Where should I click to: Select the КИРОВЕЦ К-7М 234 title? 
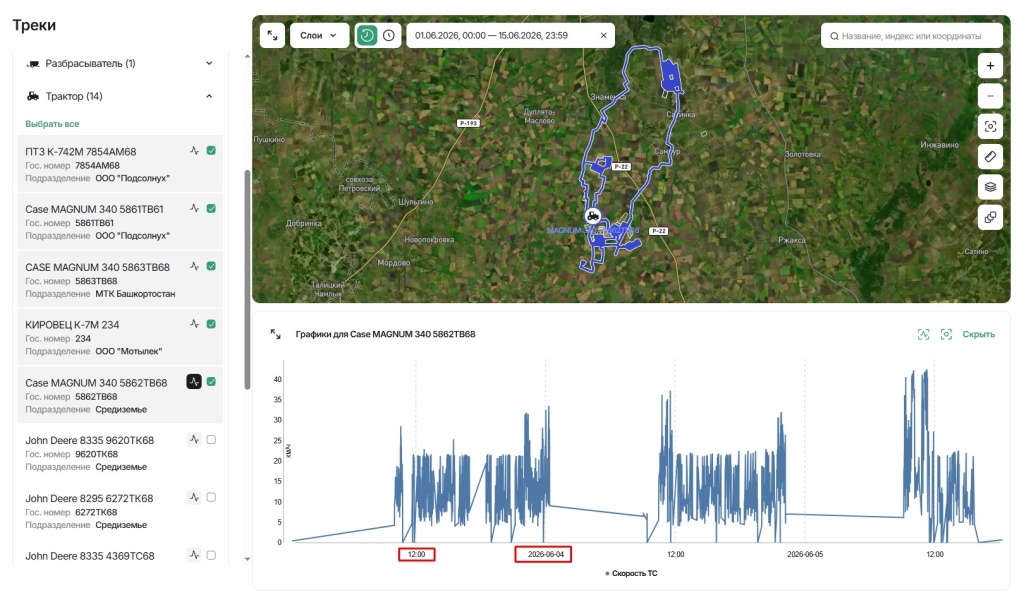pyautogui.click(x=72, y=324)
